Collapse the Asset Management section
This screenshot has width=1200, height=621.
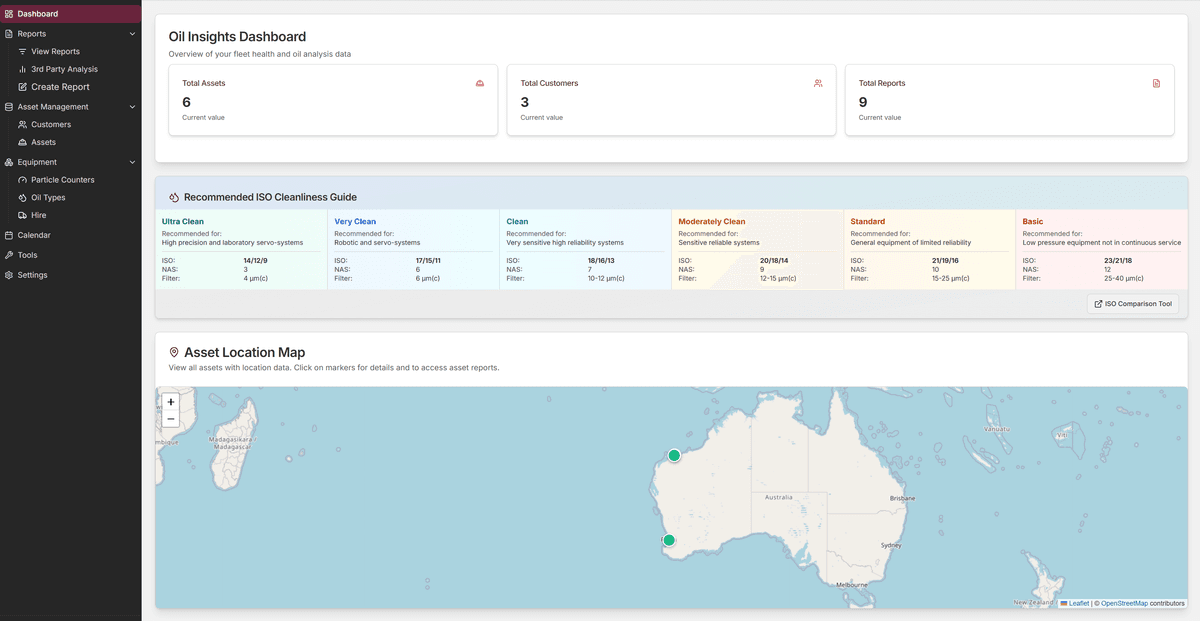coord(131,106)
